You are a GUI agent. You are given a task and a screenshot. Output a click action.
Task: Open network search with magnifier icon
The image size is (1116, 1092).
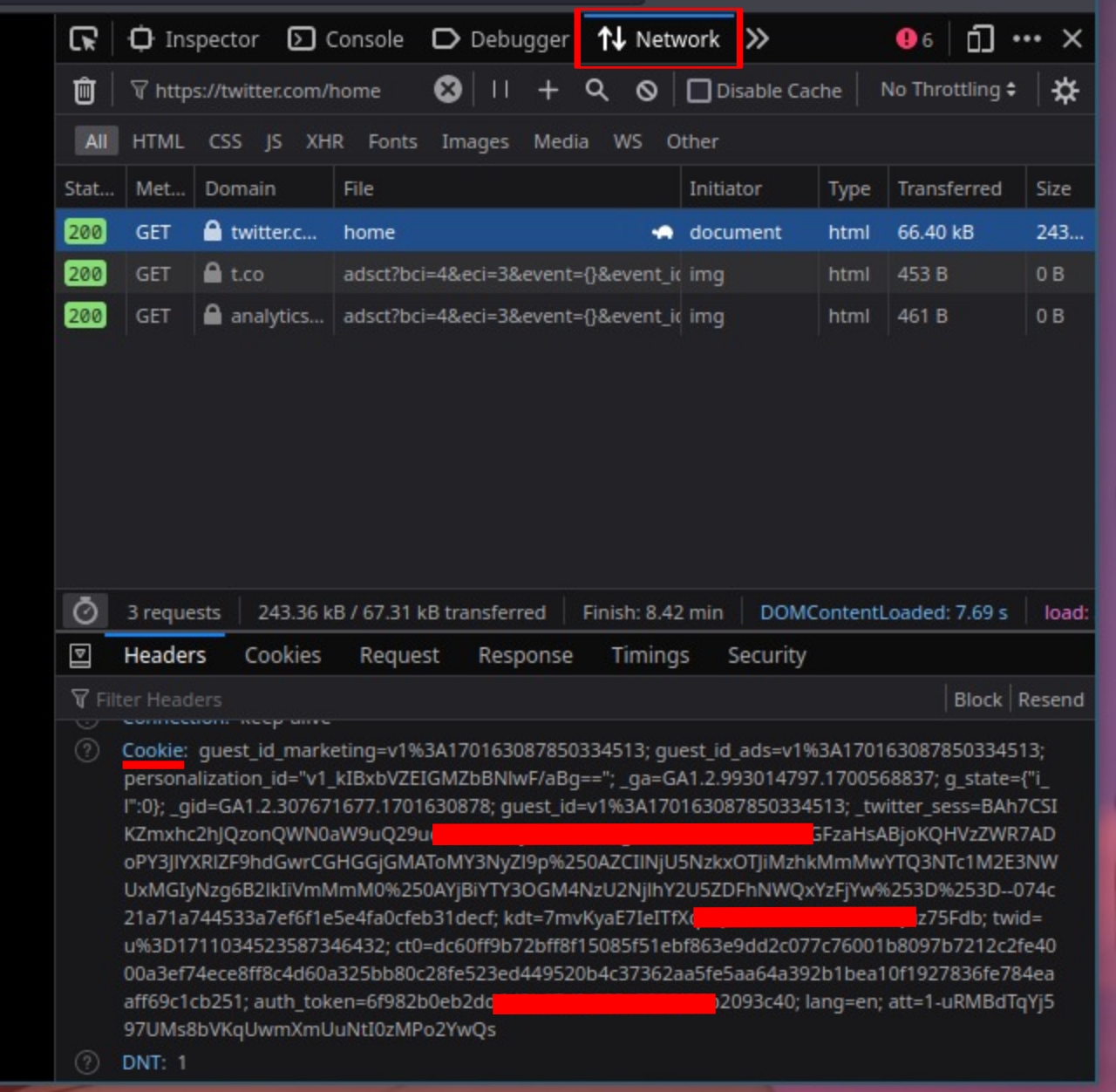596,90
